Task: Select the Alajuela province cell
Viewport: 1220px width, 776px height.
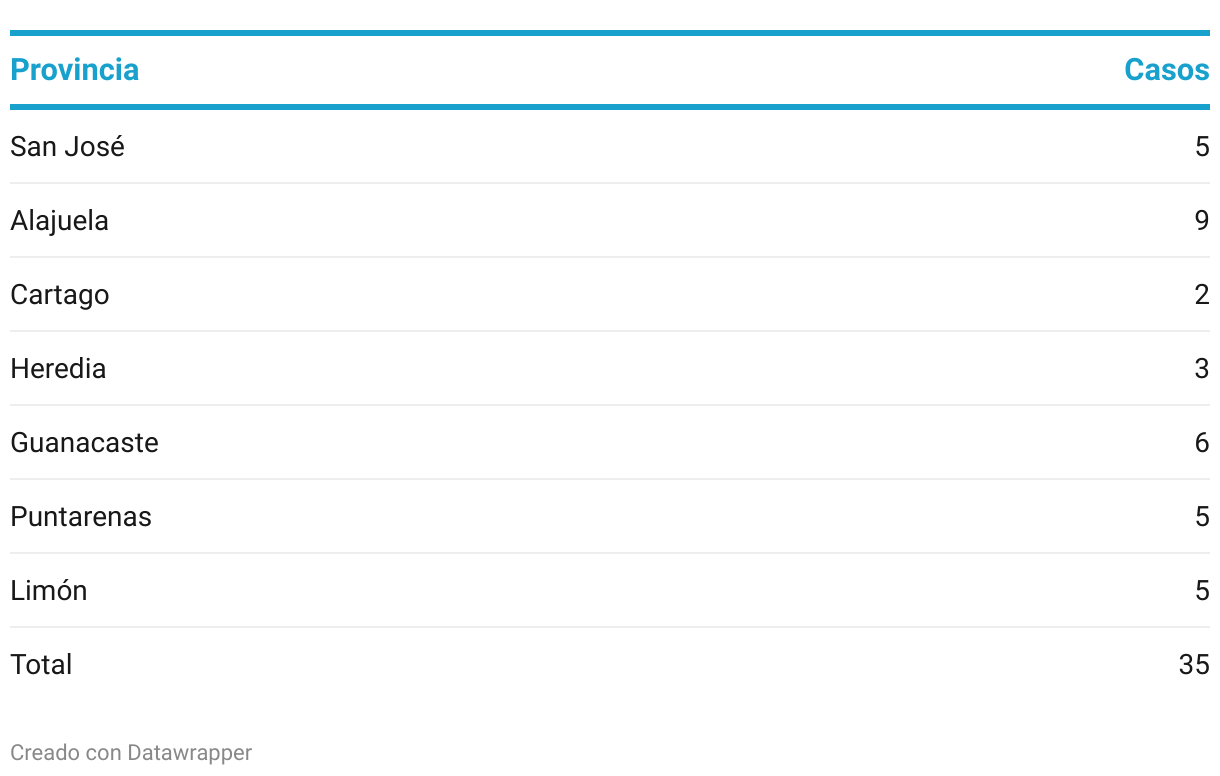Action: click(x=59, y=221)
